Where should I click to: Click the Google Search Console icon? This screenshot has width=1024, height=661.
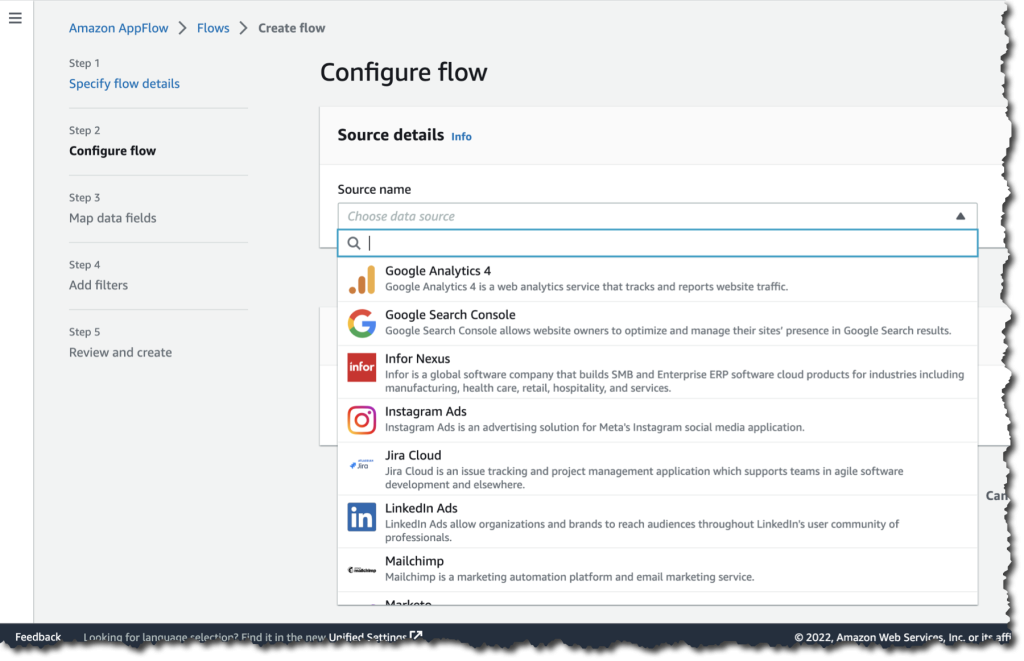click(x=361, y=323)
